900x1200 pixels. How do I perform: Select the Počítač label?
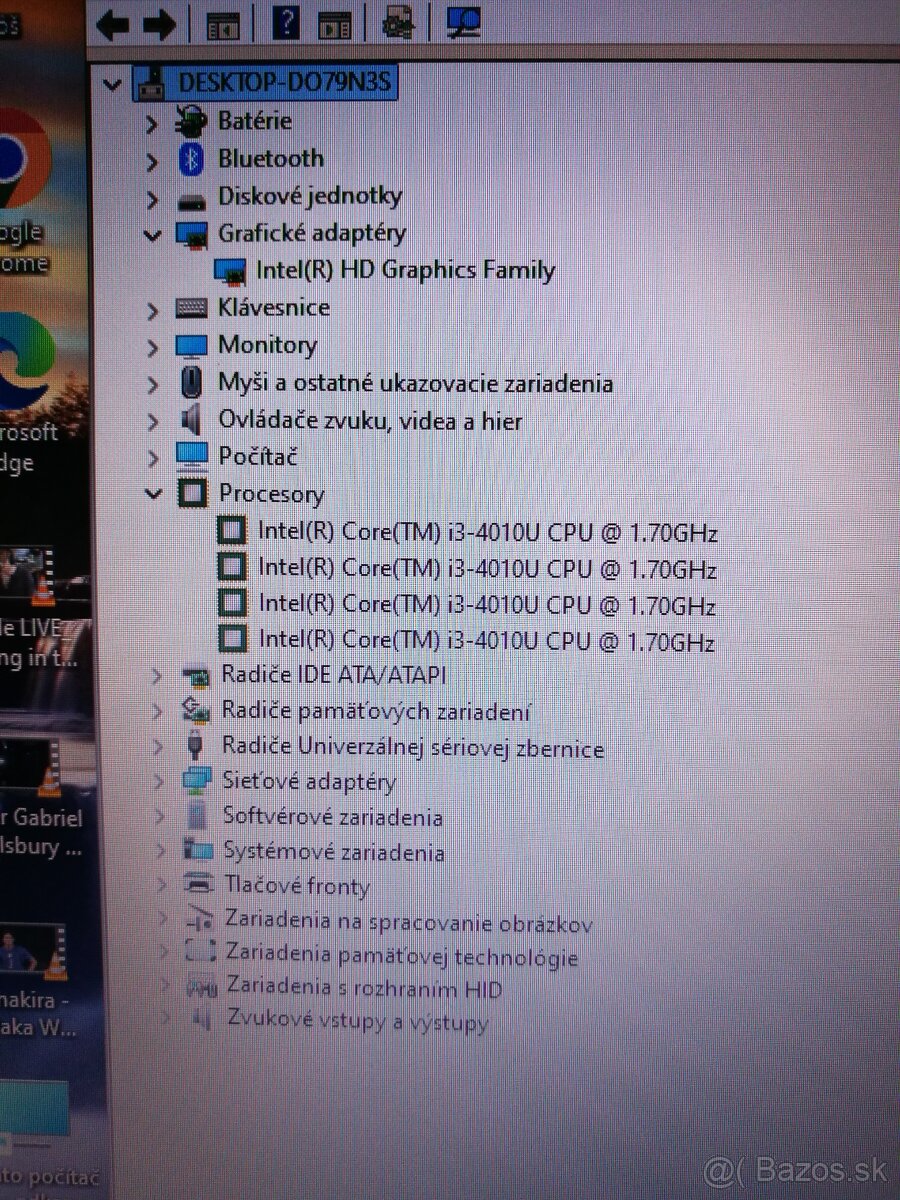tap(258, 456)
